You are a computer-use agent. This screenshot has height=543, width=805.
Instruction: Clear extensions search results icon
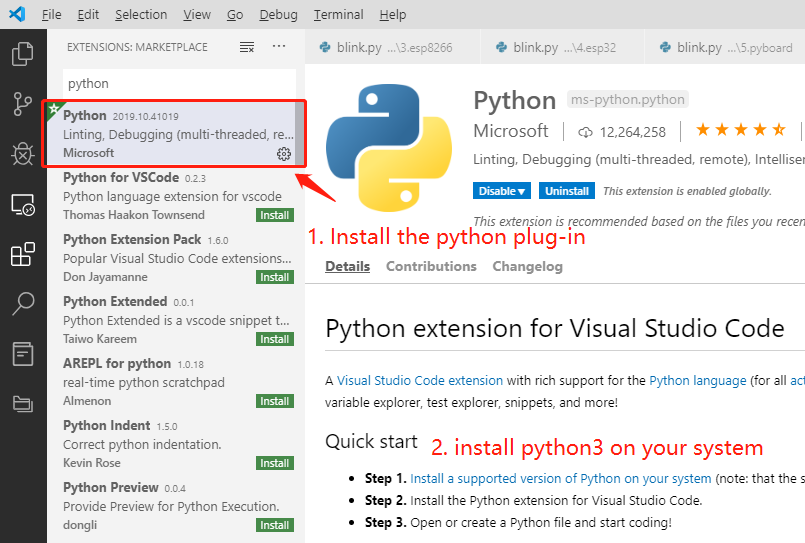[247, 47]
